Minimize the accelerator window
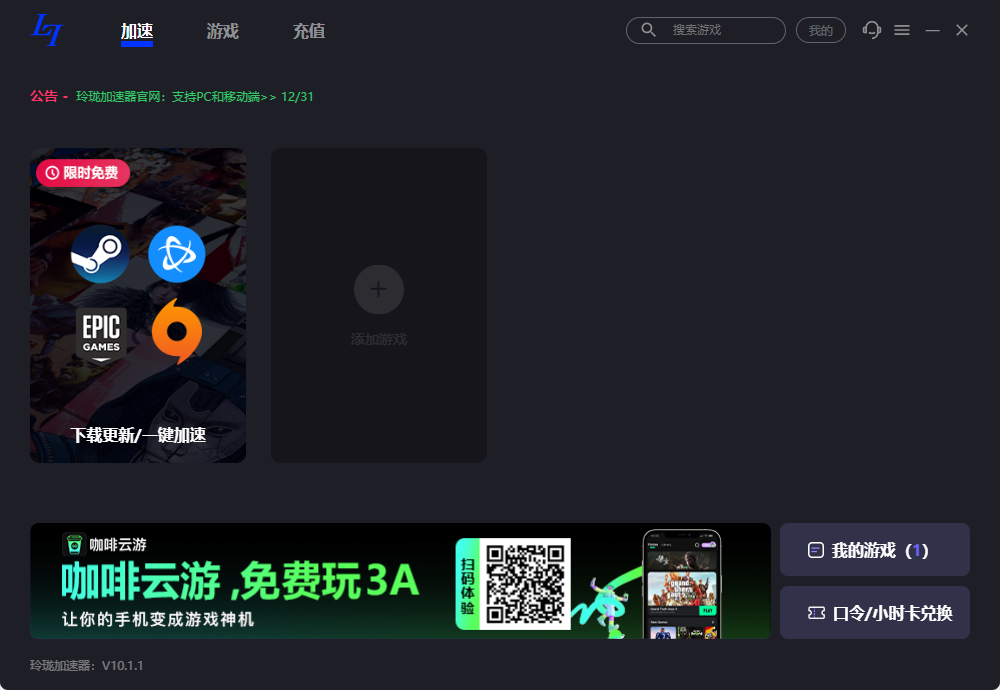 tap(932, 30)
